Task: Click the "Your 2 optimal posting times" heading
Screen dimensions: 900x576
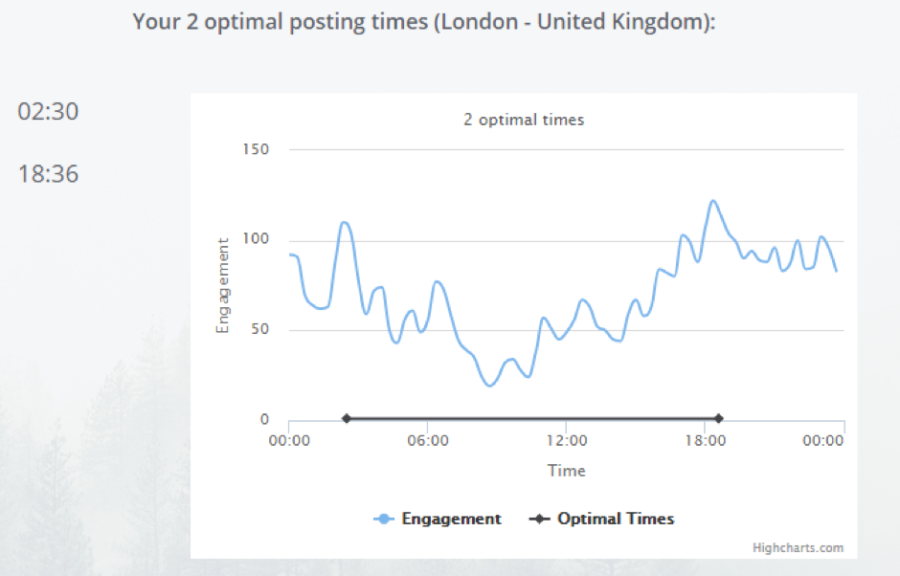Action: pyautogui.click(x=424, y=21)
